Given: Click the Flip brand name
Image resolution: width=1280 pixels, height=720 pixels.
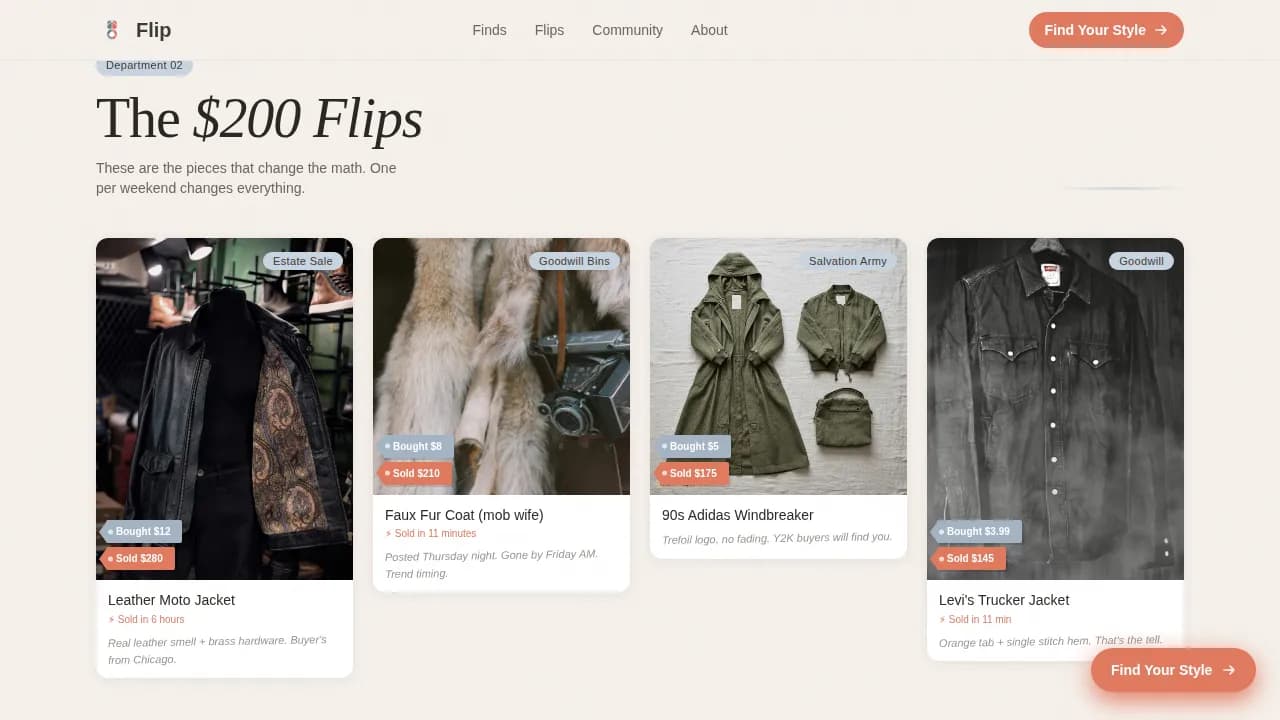Looking at the screenshot, I should pos(153,30).
